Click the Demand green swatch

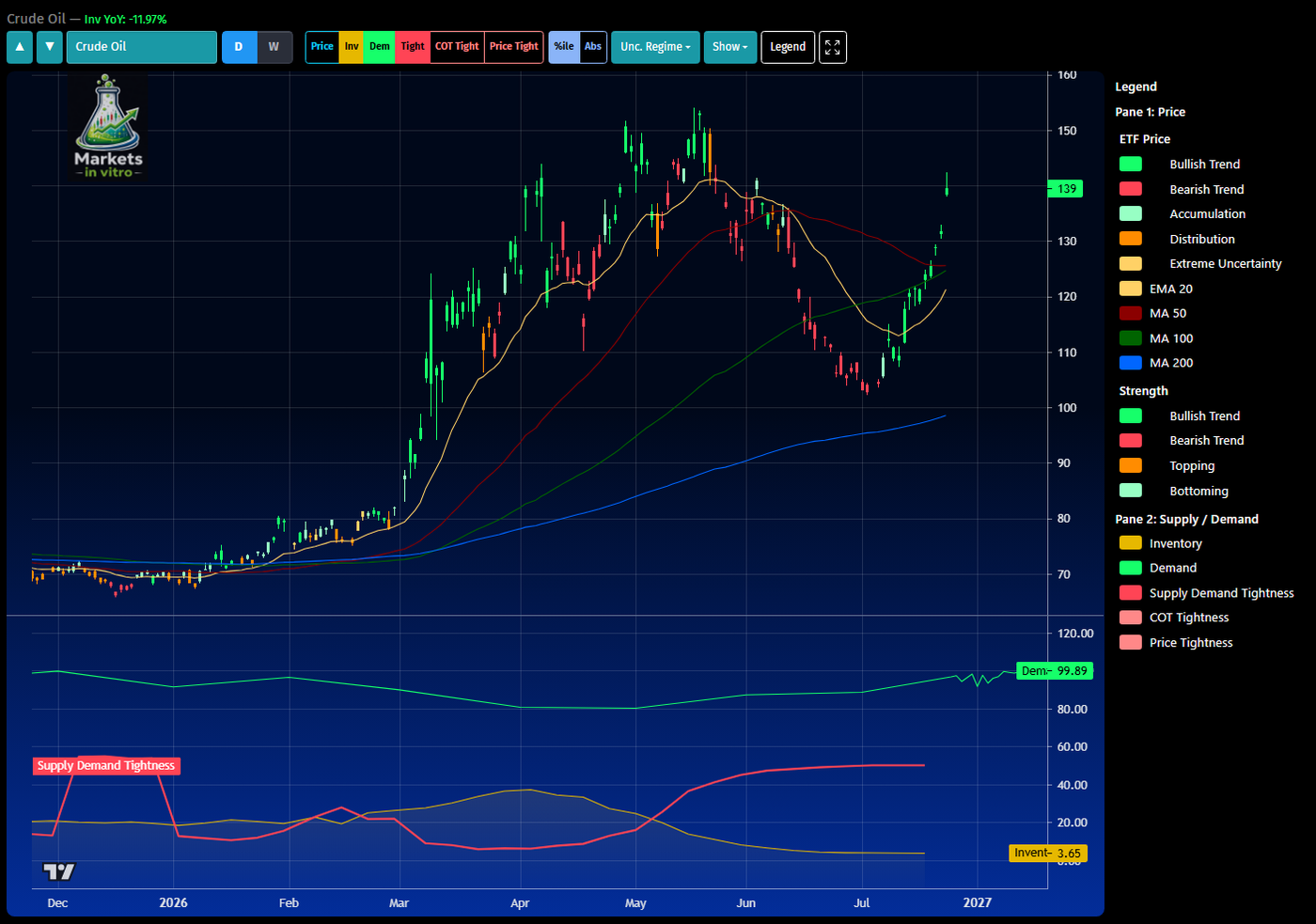click(1131, 569)
